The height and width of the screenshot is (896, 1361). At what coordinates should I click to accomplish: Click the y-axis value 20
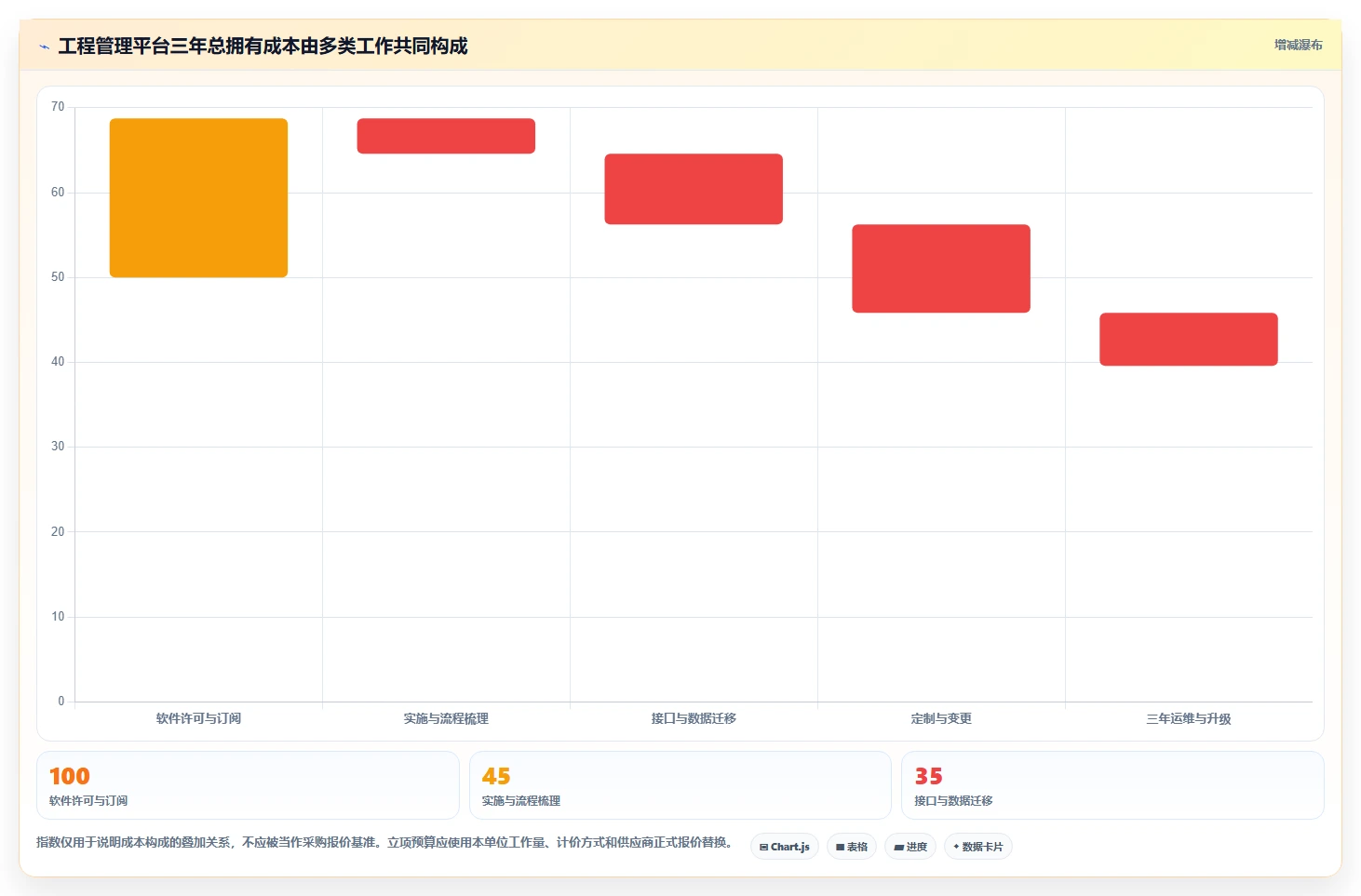(58, 532)
